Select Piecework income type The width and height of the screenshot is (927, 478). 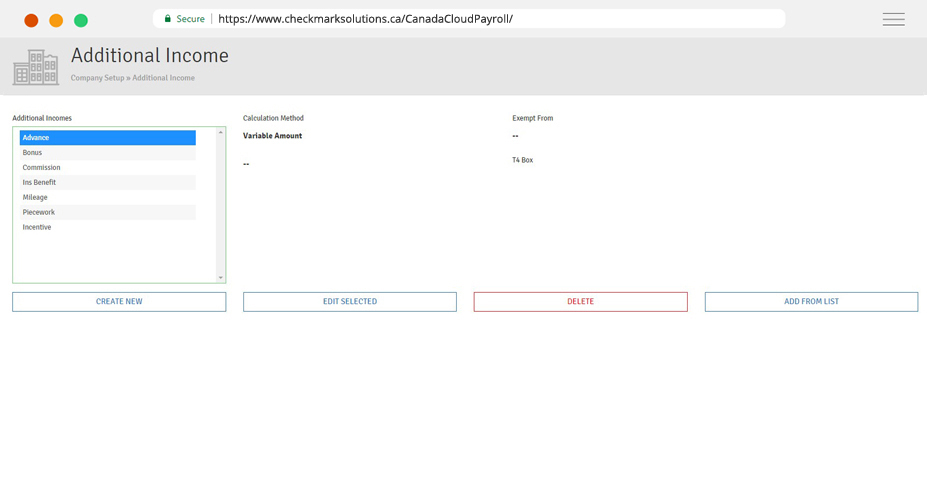[107, 213]
